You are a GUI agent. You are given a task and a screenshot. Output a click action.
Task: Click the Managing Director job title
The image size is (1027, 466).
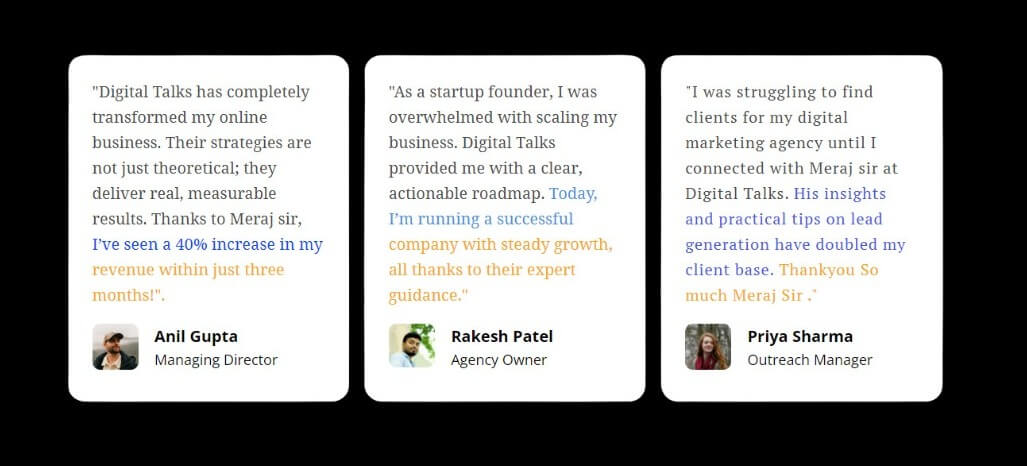(x=216, y=360)
